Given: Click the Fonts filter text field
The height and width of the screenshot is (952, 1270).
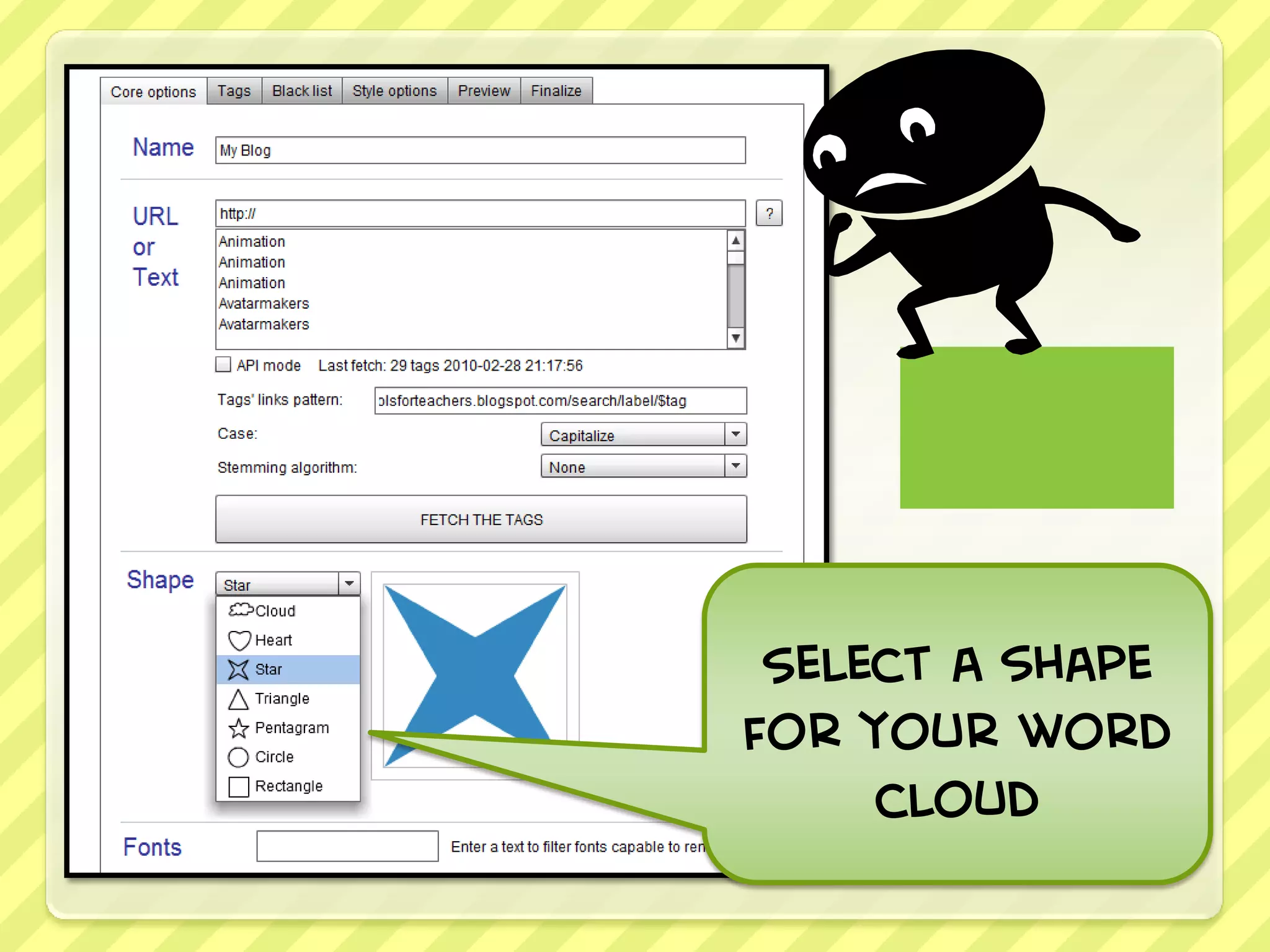Looking at the screenshot, I should [347, 846].
